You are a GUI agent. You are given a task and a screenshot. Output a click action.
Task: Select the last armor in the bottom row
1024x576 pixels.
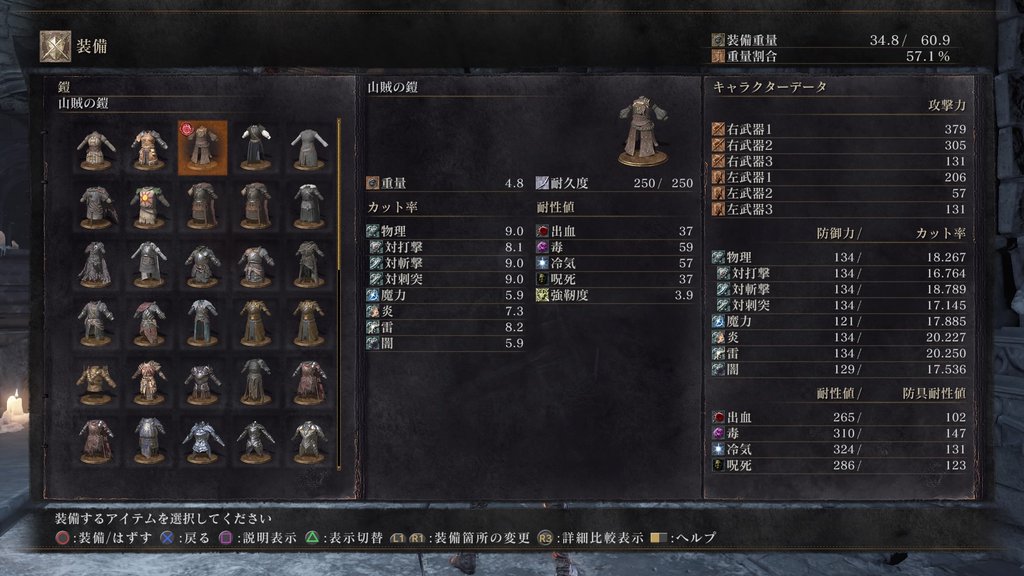pyautogui.click(x=309, y=441)
